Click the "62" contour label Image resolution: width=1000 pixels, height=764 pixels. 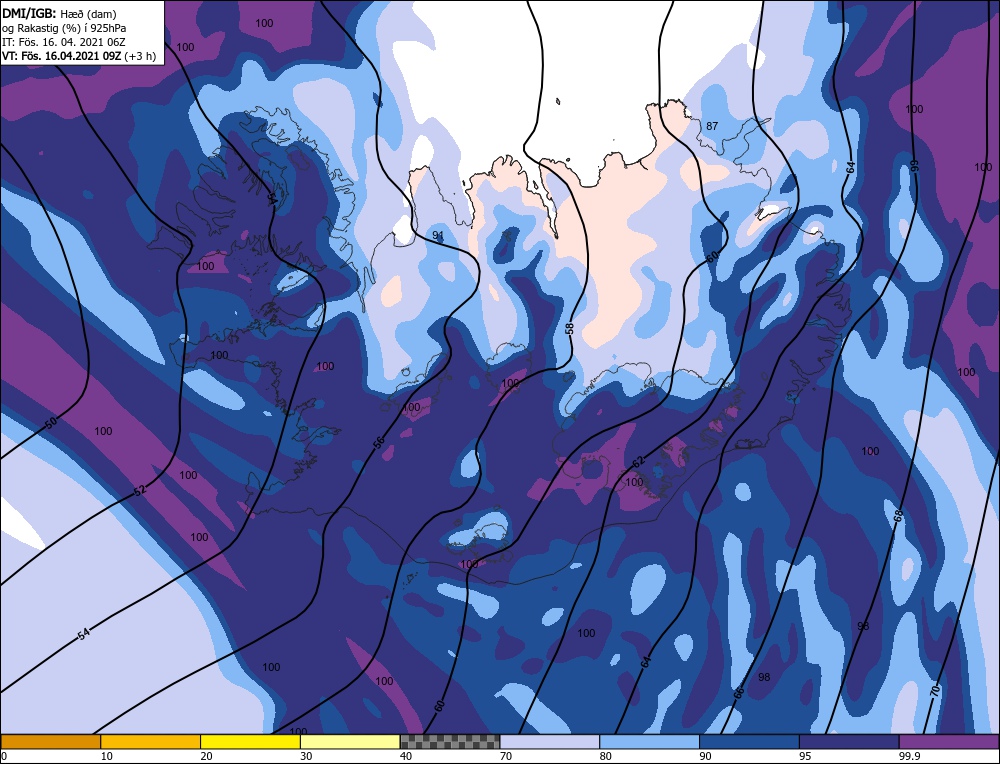point(638,462)
